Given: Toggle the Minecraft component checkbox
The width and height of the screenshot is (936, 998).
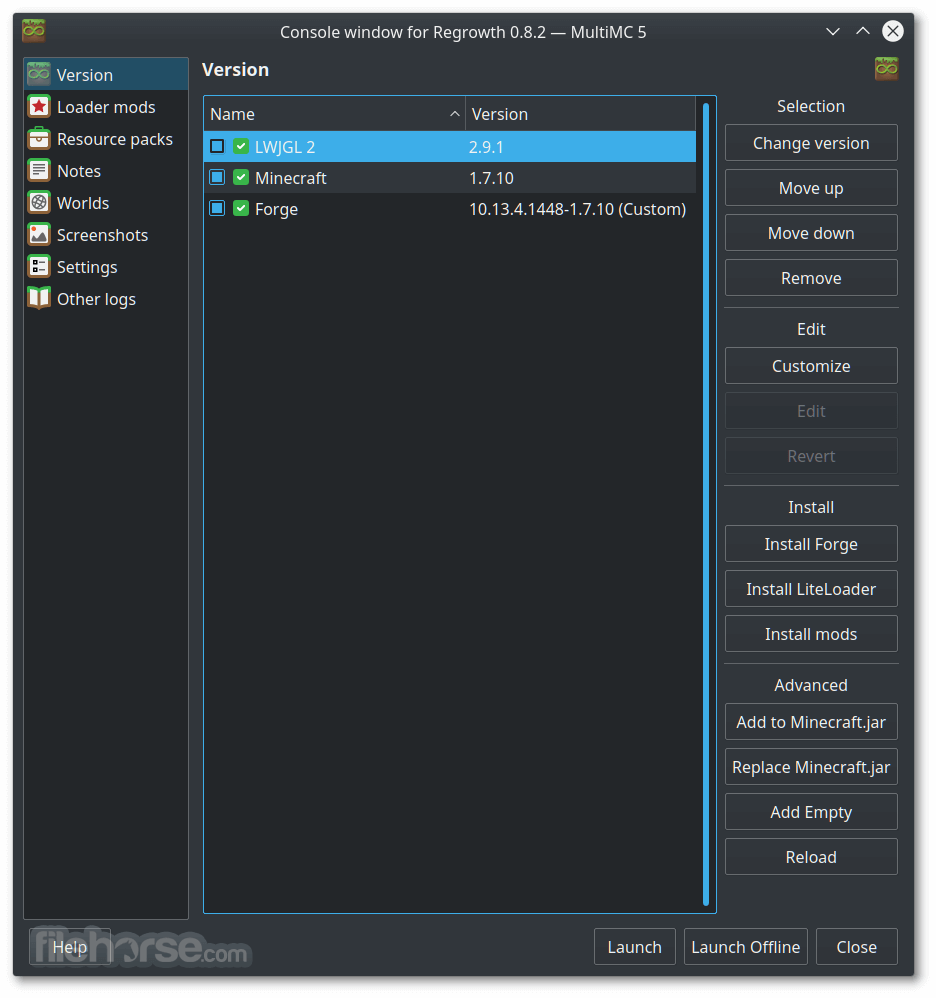Looking at the screenshot, I should pos(217,178).
